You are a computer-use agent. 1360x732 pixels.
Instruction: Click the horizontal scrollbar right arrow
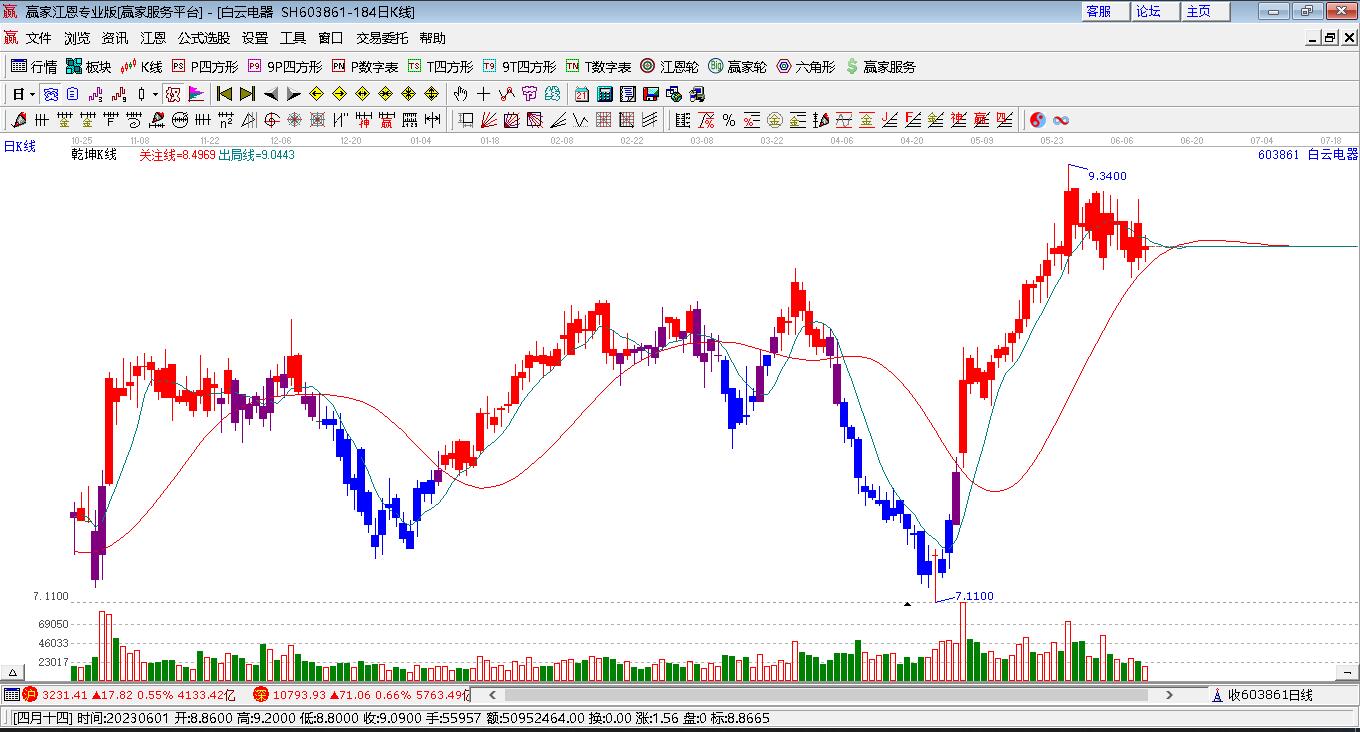click(x=1170, y=695)
